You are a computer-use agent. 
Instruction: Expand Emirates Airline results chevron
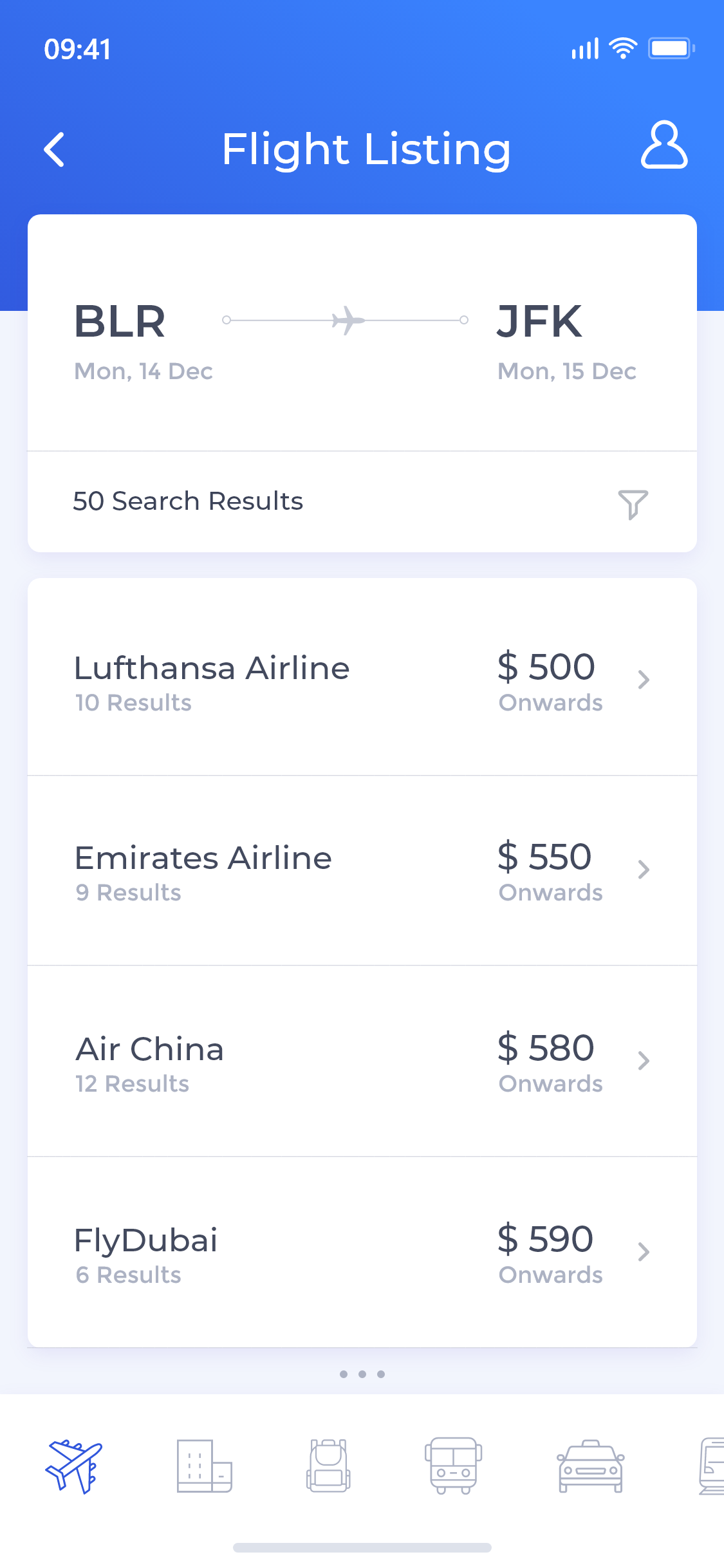644,870
